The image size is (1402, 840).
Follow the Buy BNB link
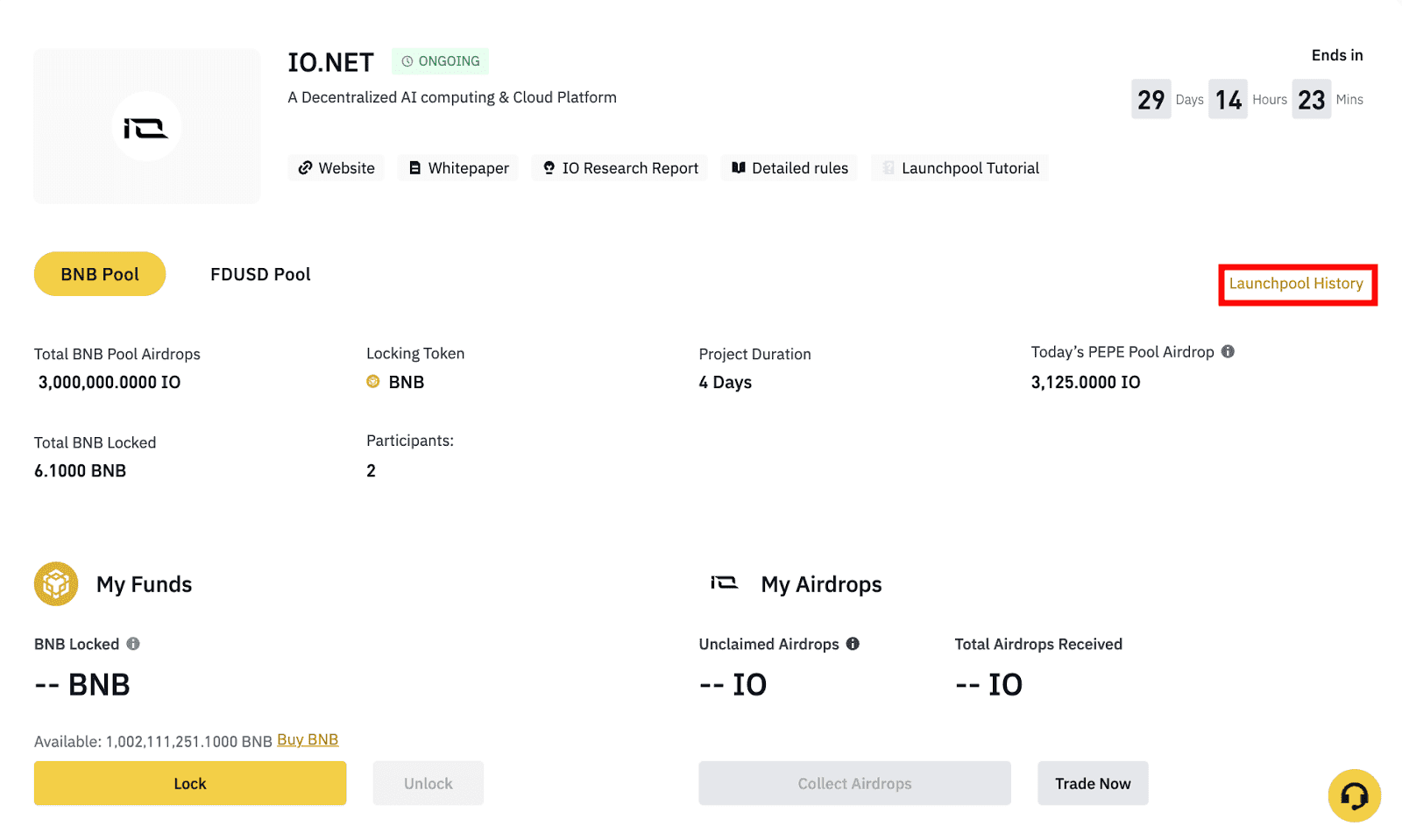308,740
